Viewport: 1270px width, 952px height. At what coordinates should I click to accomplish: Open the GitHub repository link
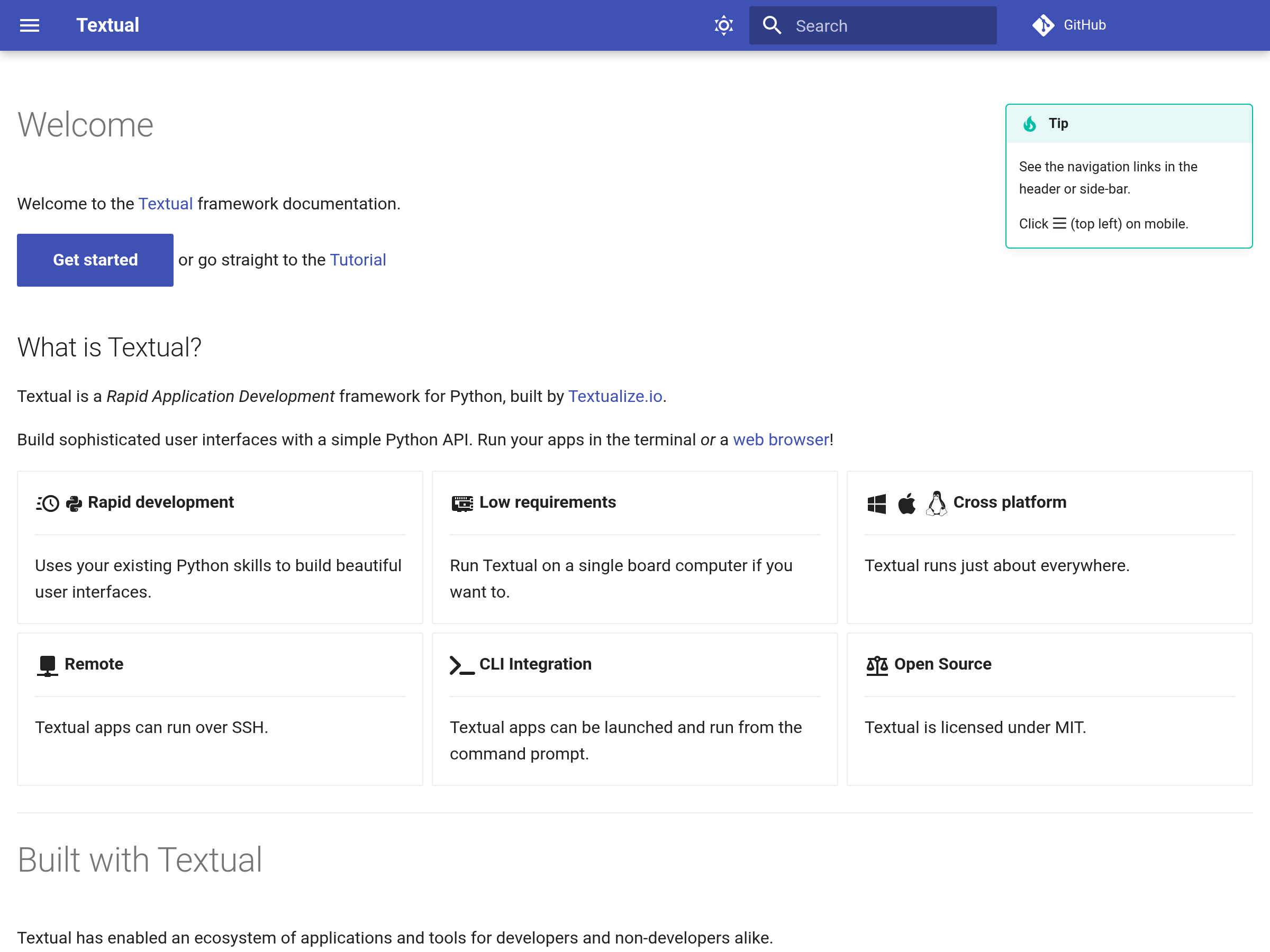(x=1068, y=25)
